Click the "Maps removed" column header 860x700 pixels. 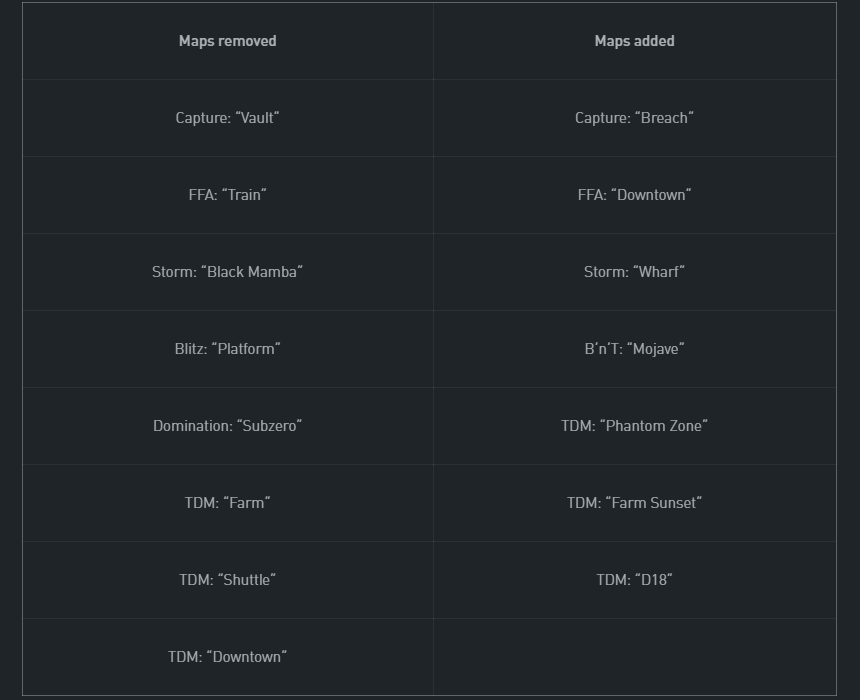[227, 41]
